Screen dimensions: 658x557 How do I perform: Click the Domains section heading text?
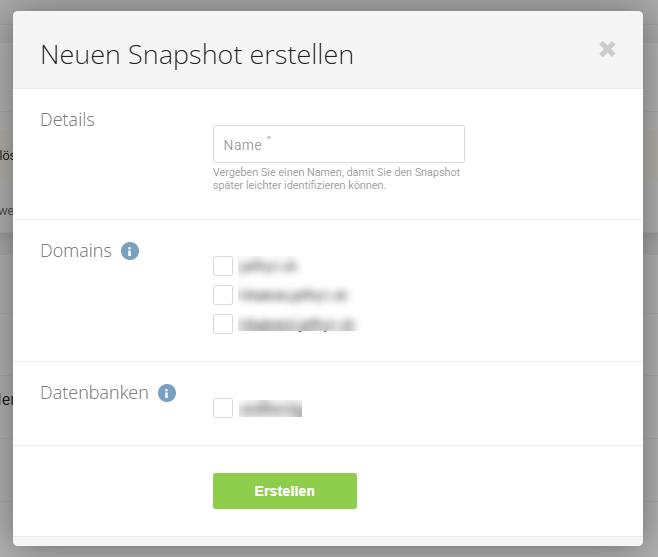(x=76, y=251)
